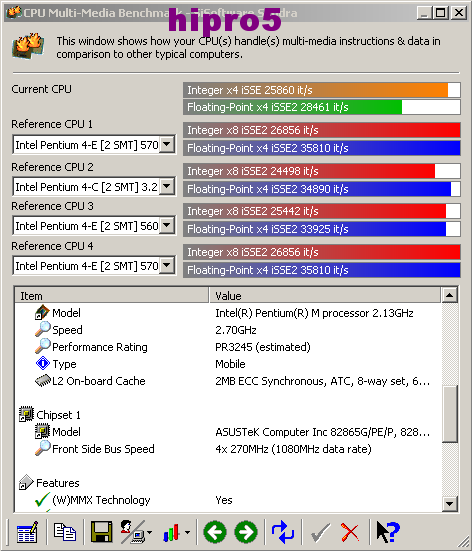Click the chipset Model icon
The width and height of the screenshot is (472, 551).
point(42,432)
